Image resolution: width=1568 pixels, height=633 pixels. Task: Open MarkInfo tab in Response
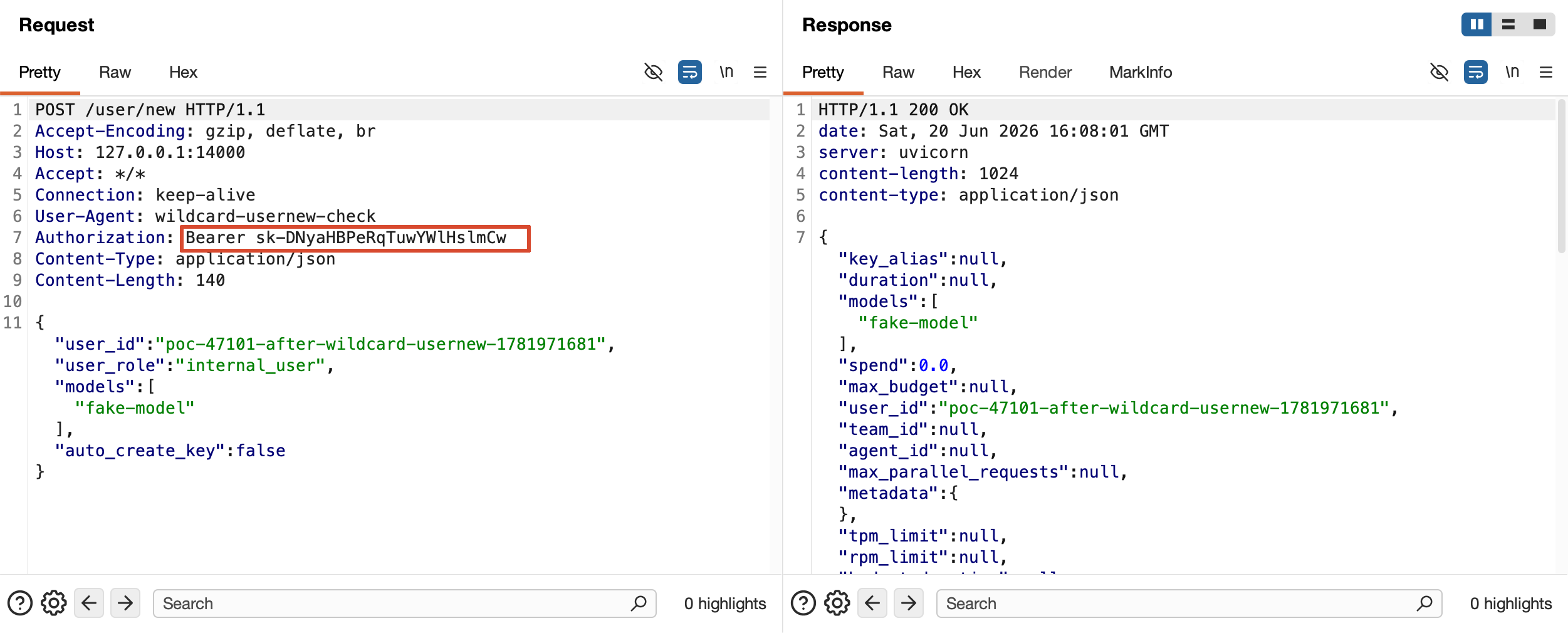pyautogui.click(x=1141, y=72)
